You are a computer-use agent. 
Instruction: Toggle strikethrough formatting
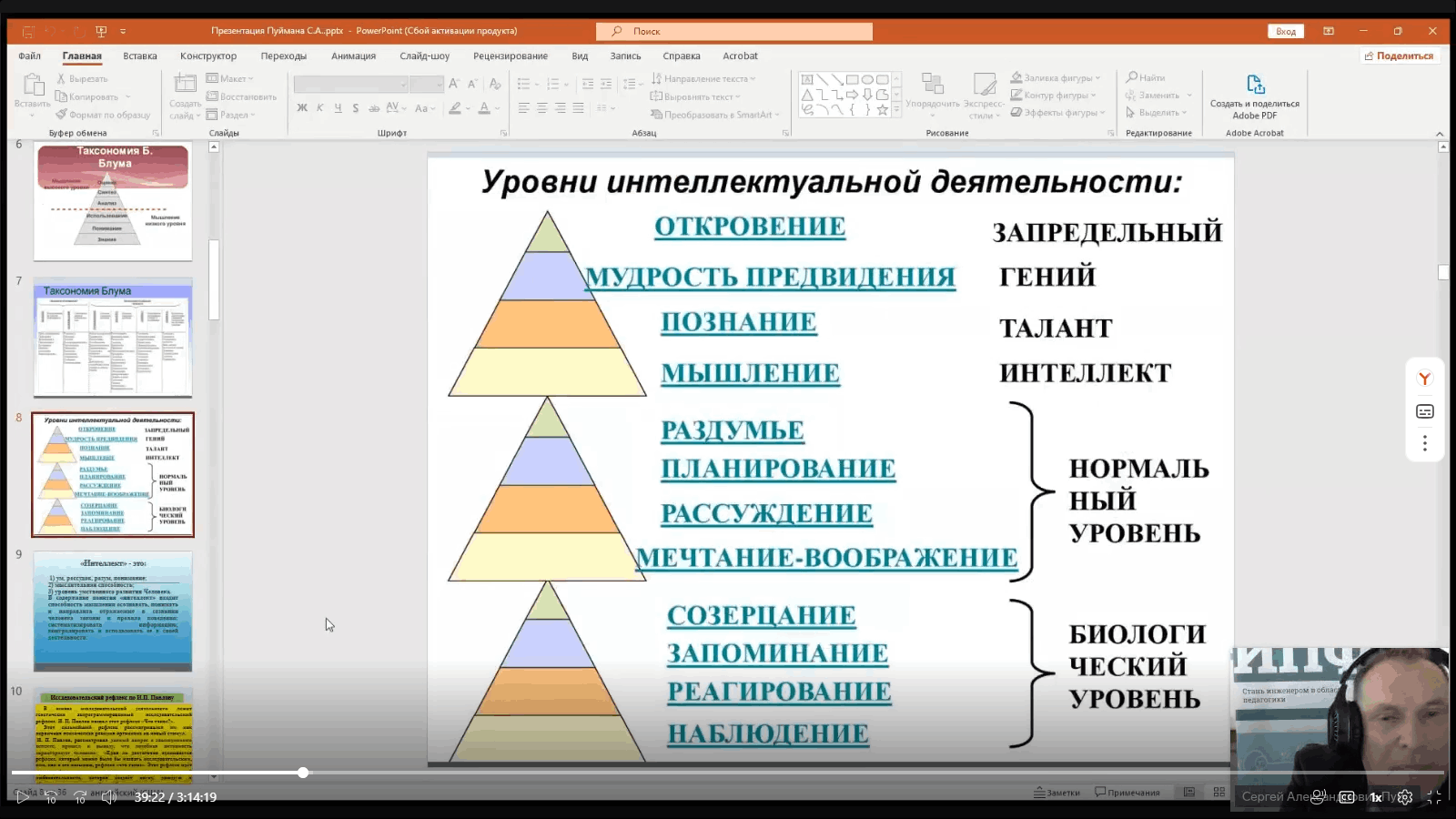pos(373,108)
